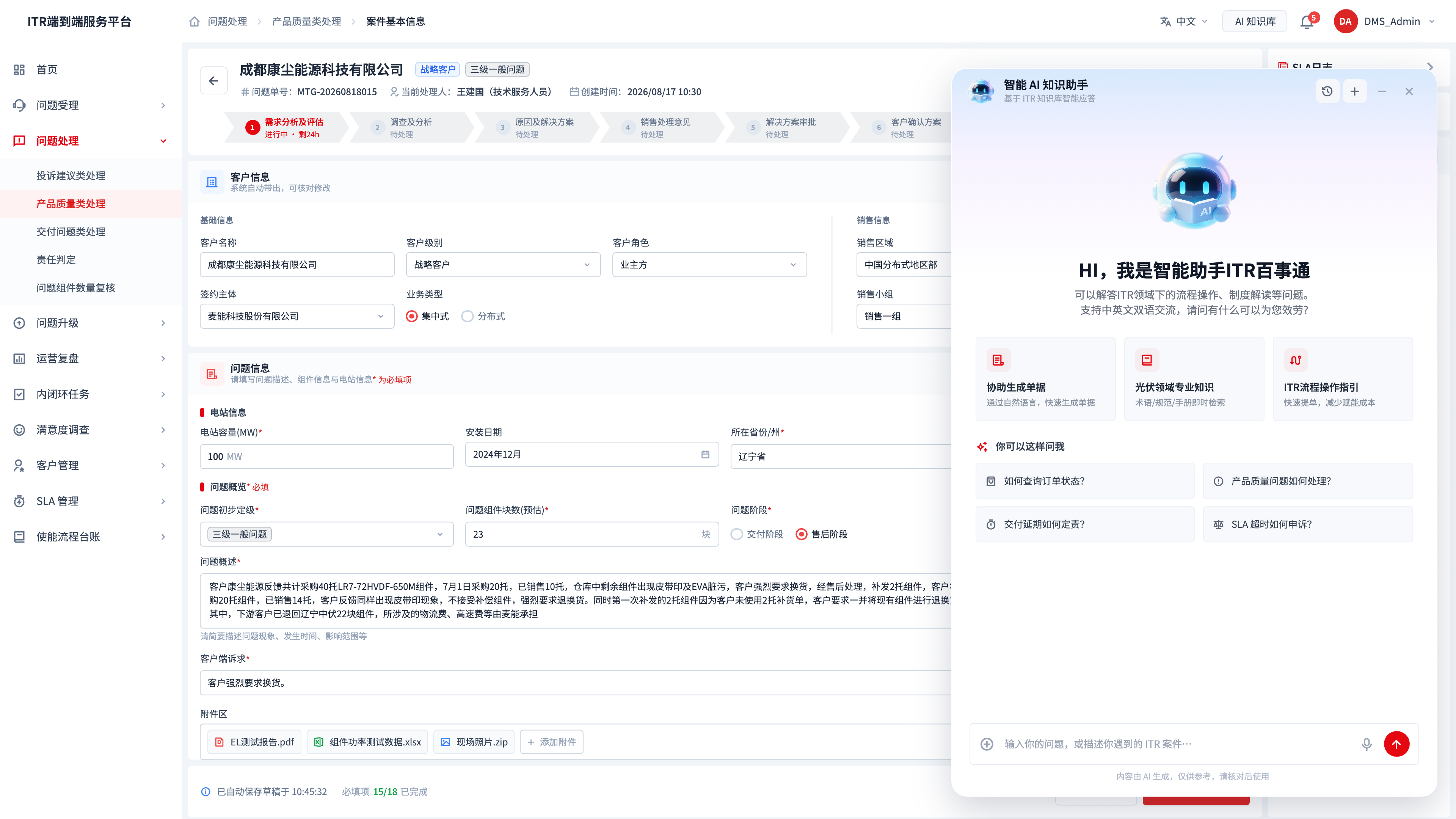Click the 客户端诉求 text field
The image size is (1456, 819).
point(576,683)
